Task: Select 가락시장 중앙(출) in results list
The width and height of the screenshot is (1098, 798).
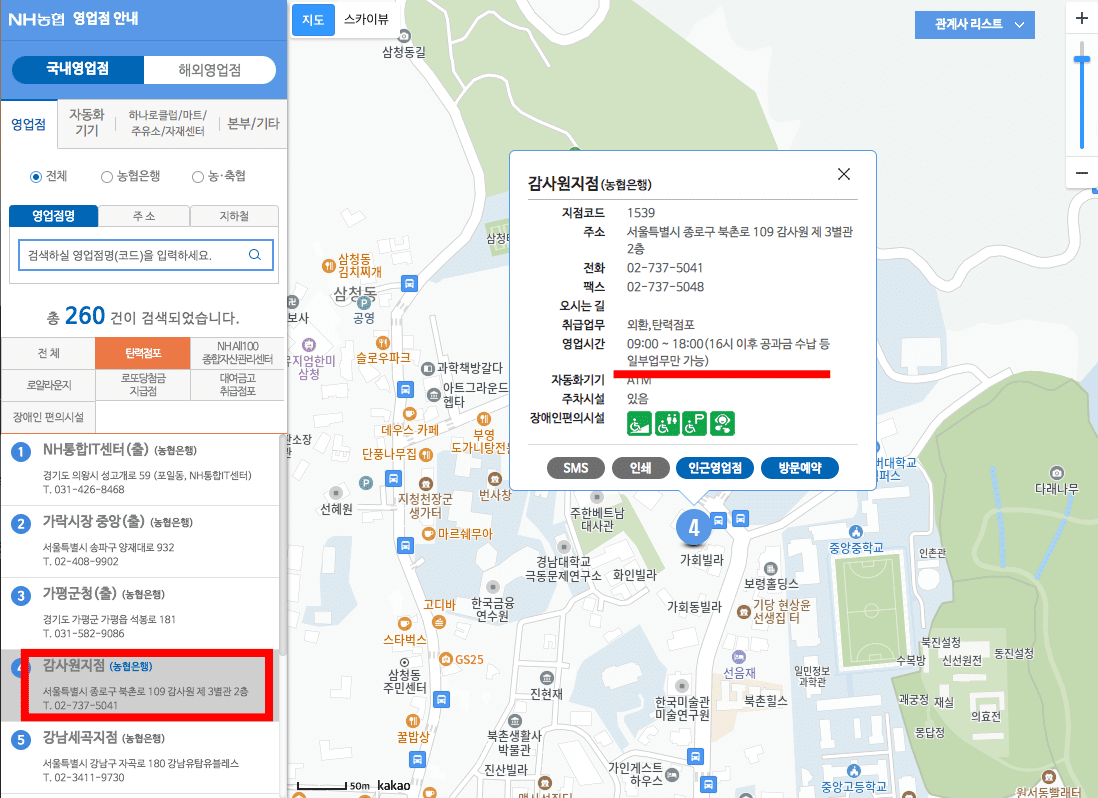Action: pyautogui.click(x=140, y=541)
